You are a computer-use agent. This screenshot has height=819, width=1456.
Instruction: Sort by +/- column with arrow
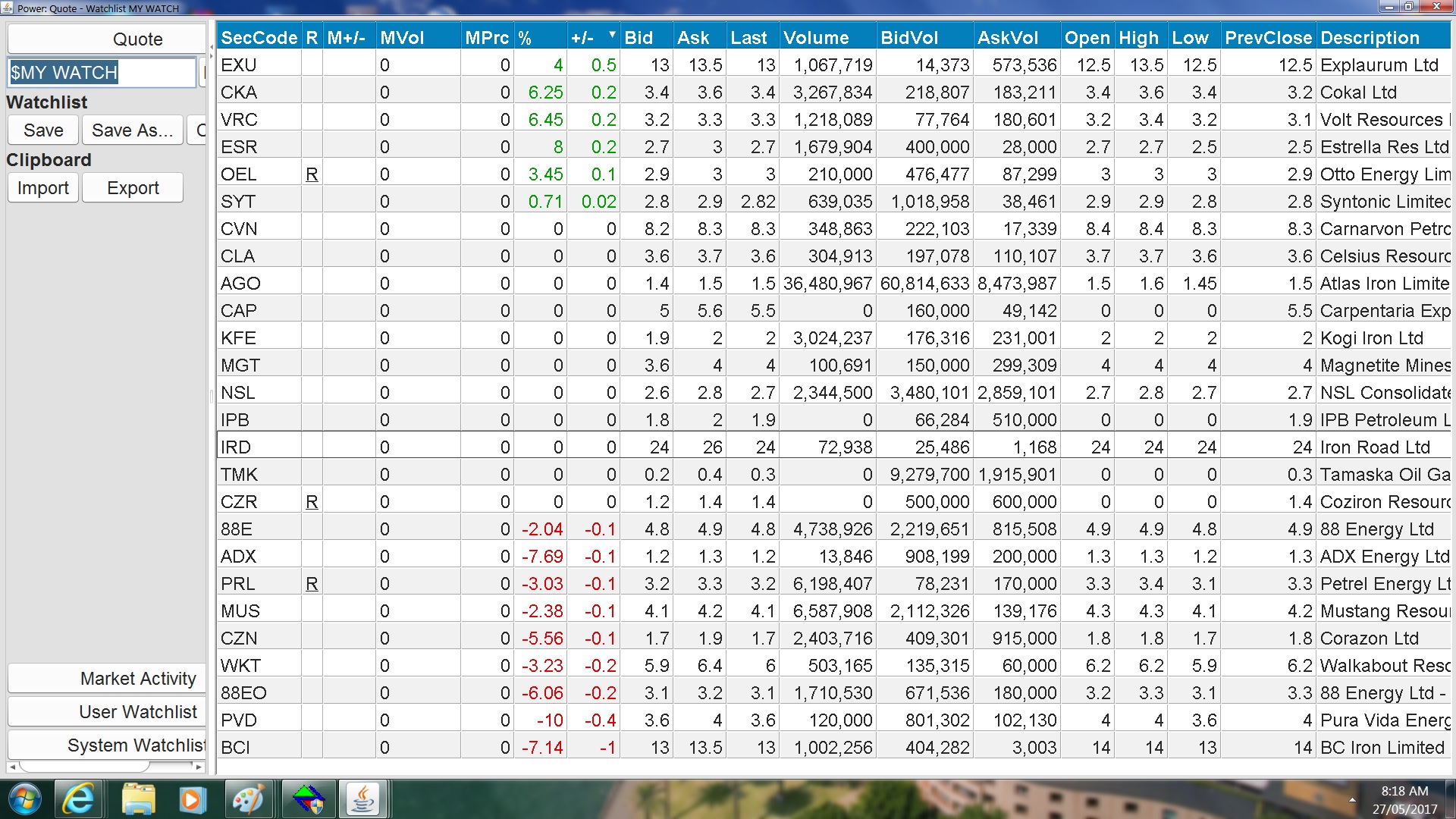point(593,38)
